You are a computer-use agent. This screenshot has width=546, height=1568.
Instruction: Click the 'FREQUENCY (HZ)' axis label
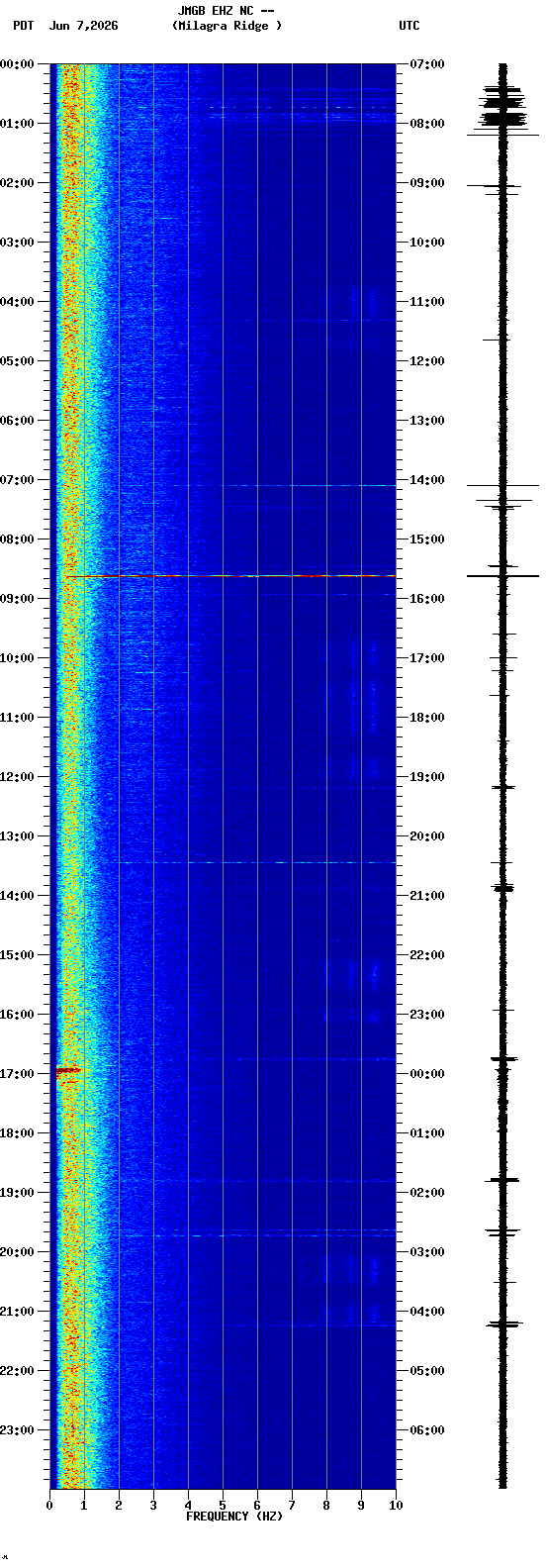pyautogui.click(x=234, y=1516)
